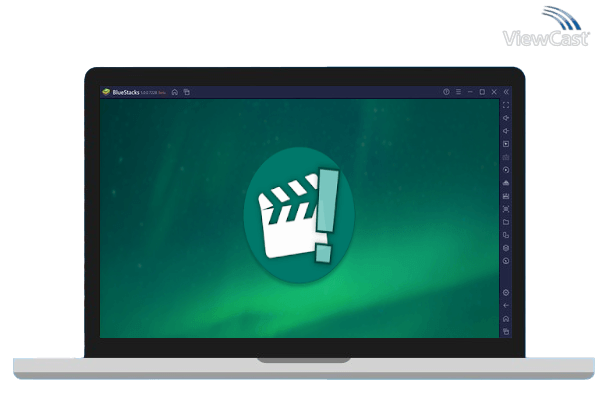This screenshot has width=602, height=414.
Task: Click the rotate screen icon in sidebar
Action: pyautogui.click(x=506, y=235)
